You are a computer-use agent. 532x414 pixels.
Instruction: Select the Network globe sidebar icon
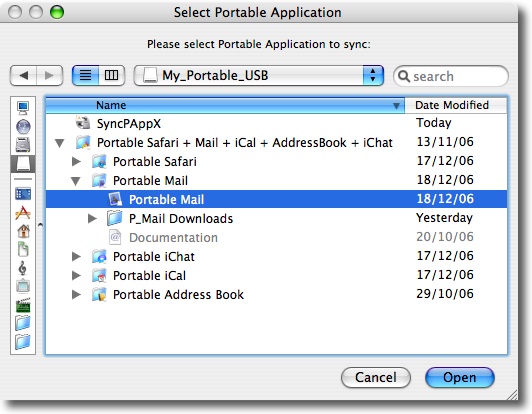23,127
